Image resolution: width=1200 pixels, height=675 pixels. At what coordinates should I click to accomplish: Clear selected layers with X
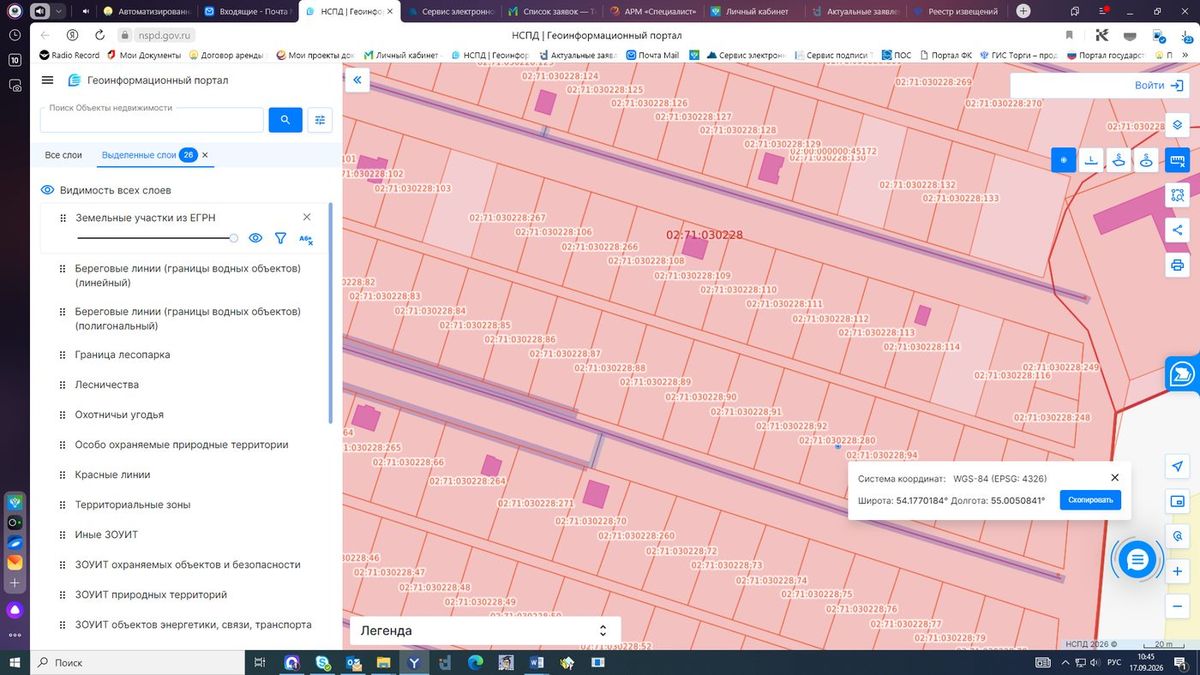click(205, 155)
